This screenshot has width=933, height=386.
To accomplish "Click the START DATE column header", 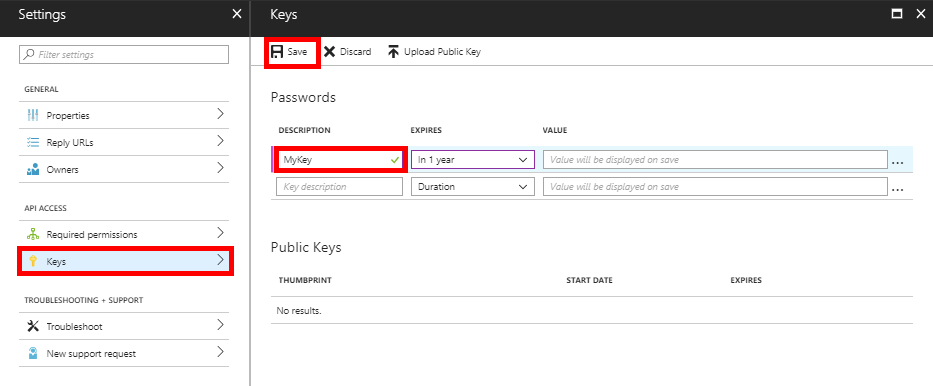I will point(589,280).
